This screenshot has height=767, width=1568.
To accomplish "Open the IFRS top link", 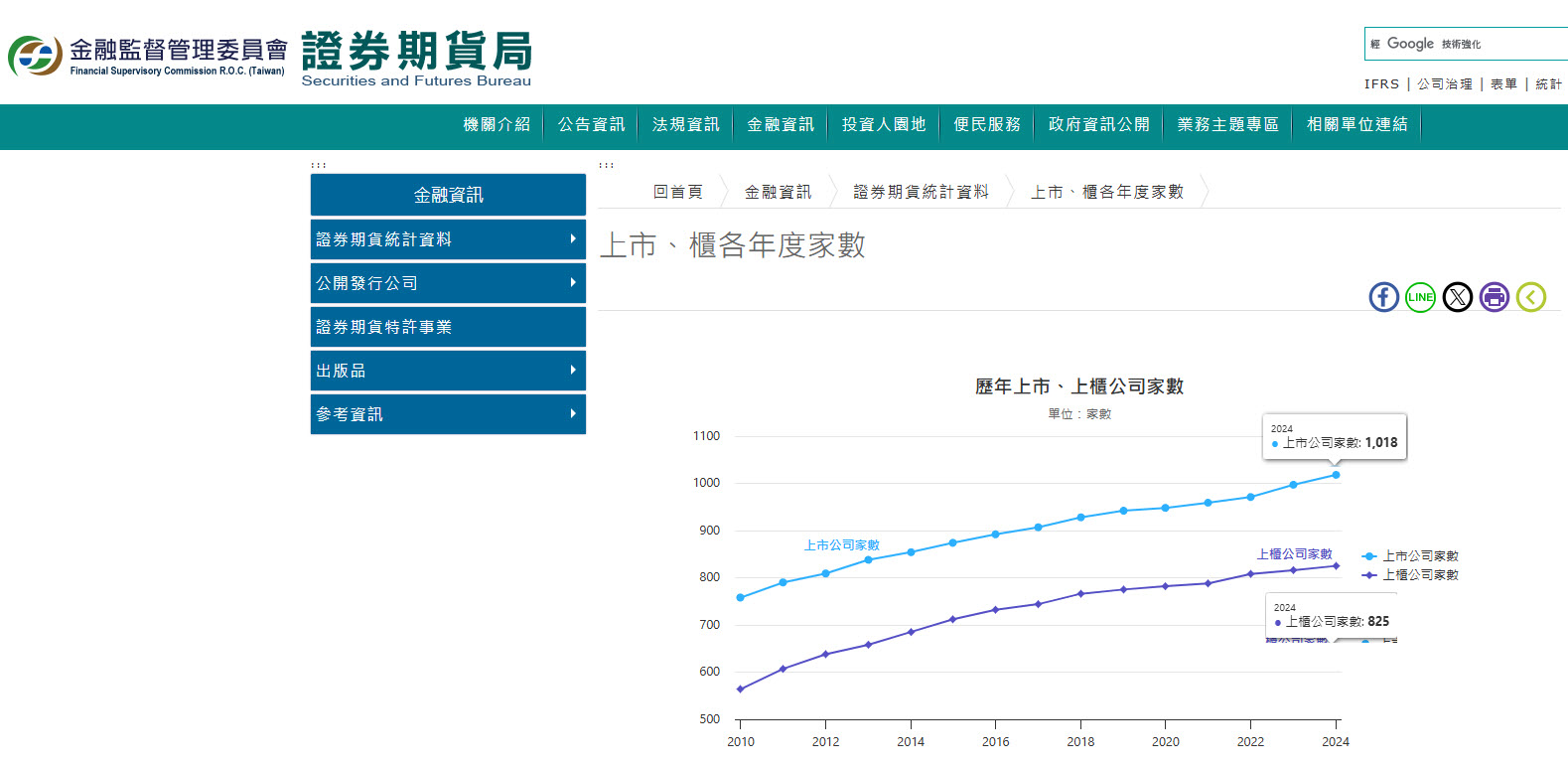I will [1381, 84].
